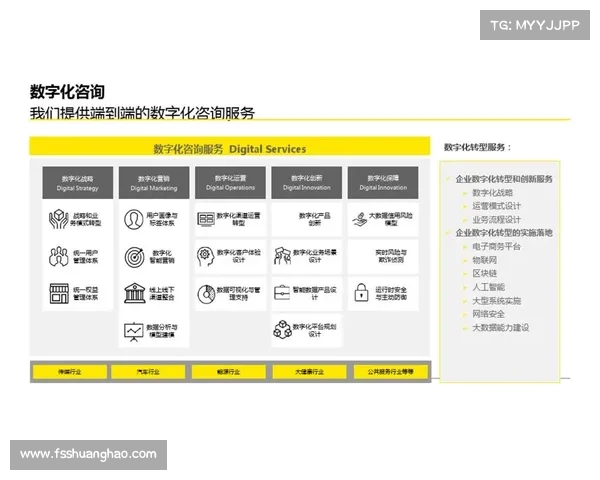
Task: Click the 实时风险与欺诈侦测 card text
Action: [x=391, y=256]
